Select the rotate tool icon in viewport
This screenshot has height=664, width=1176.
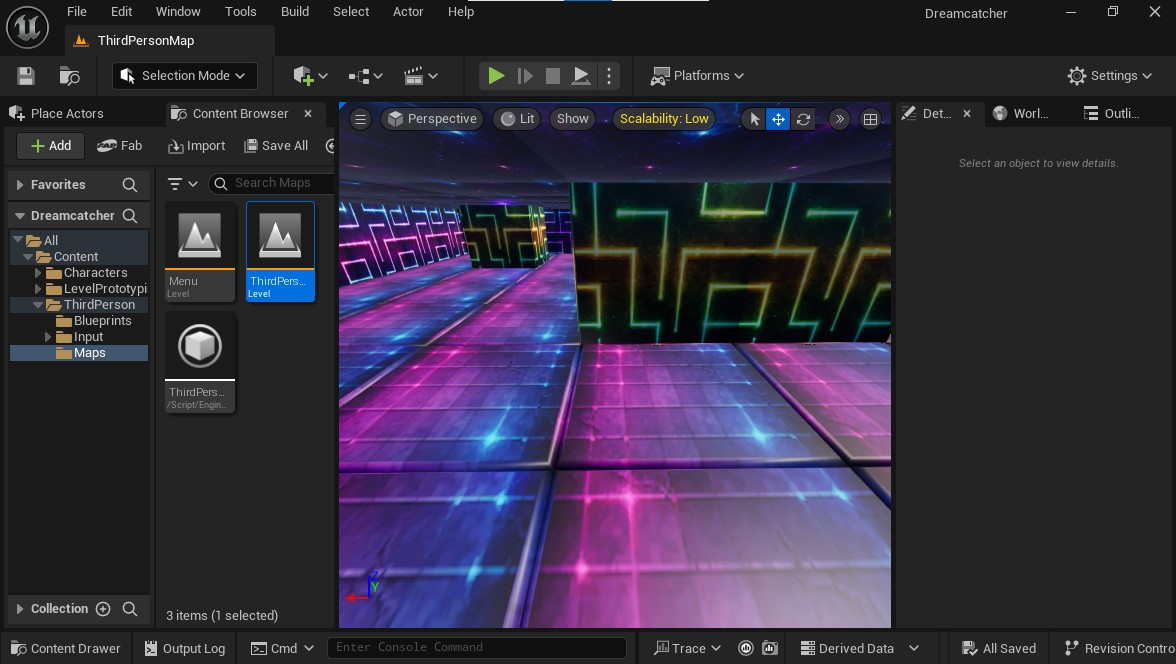pos(803,119)
